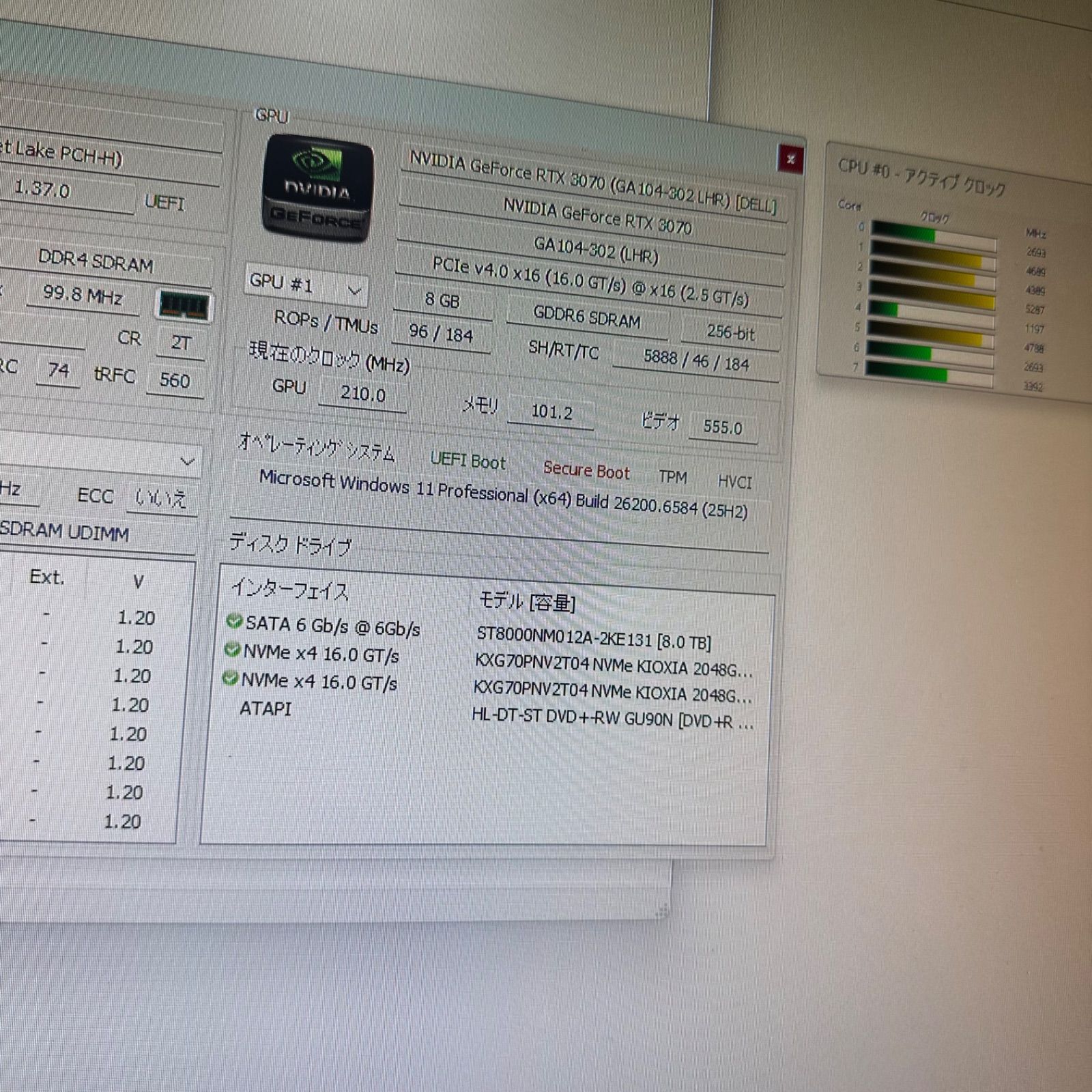1092x1092 pixels.
Task: Click the 99.8 MHz memory clock field
Action: [83, 295]
